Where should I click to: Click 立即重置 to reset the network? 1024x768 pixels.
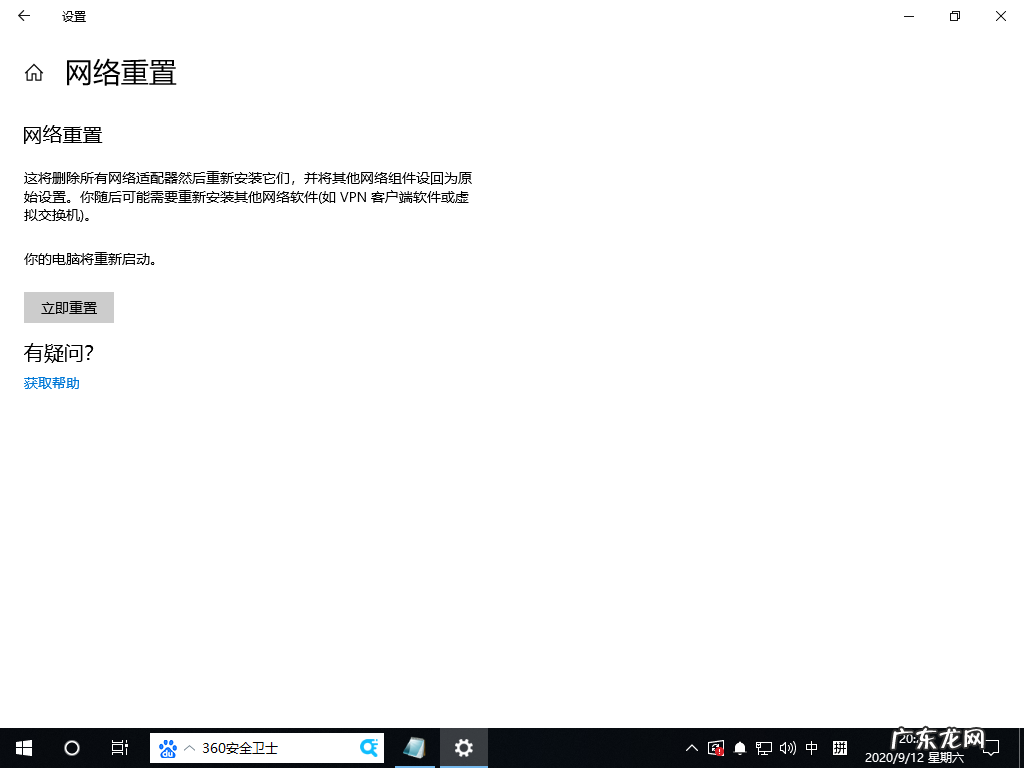68,307
